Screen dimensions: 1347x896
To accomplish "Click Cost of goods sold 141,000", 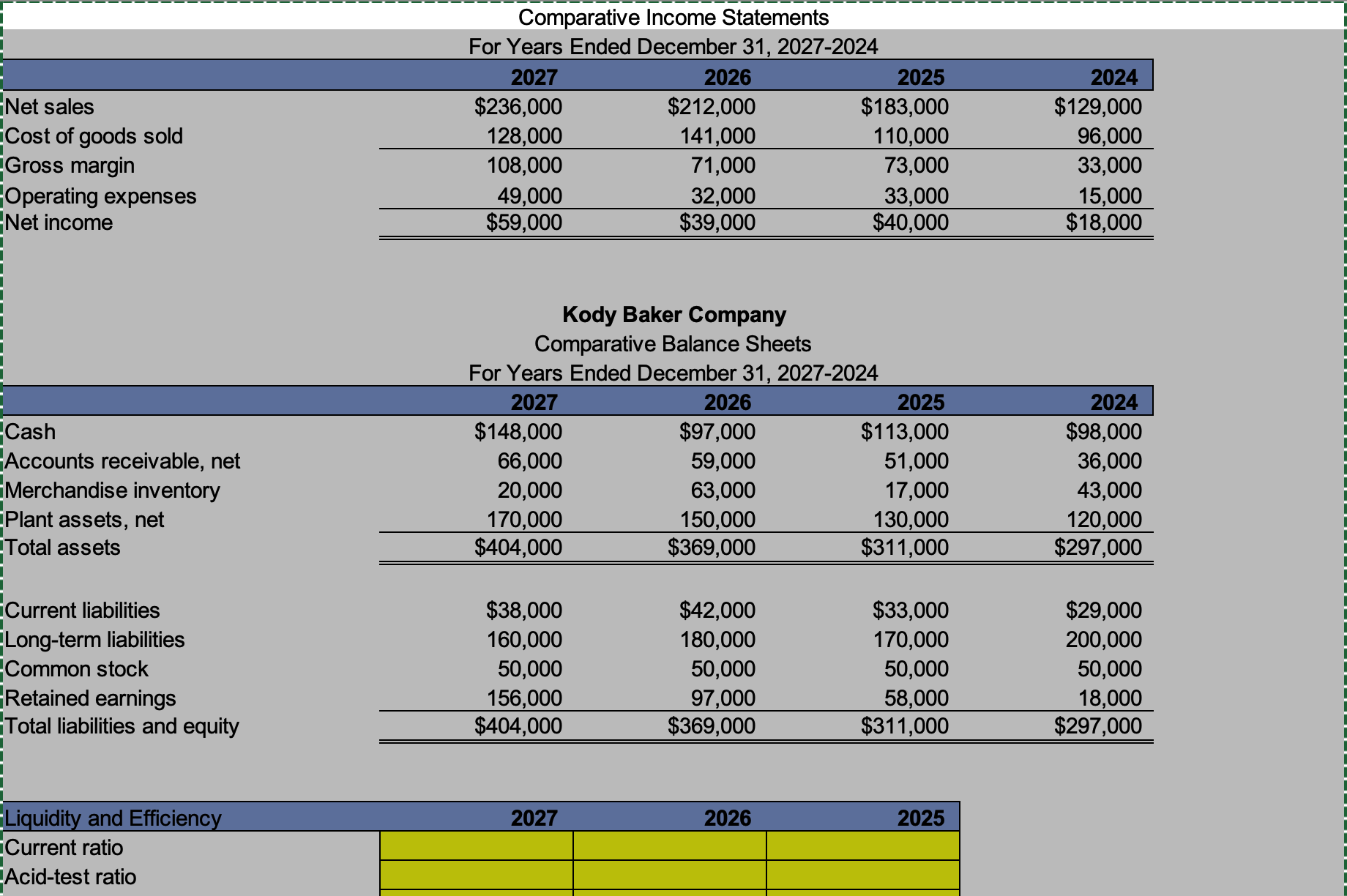I will click(718, 136).
